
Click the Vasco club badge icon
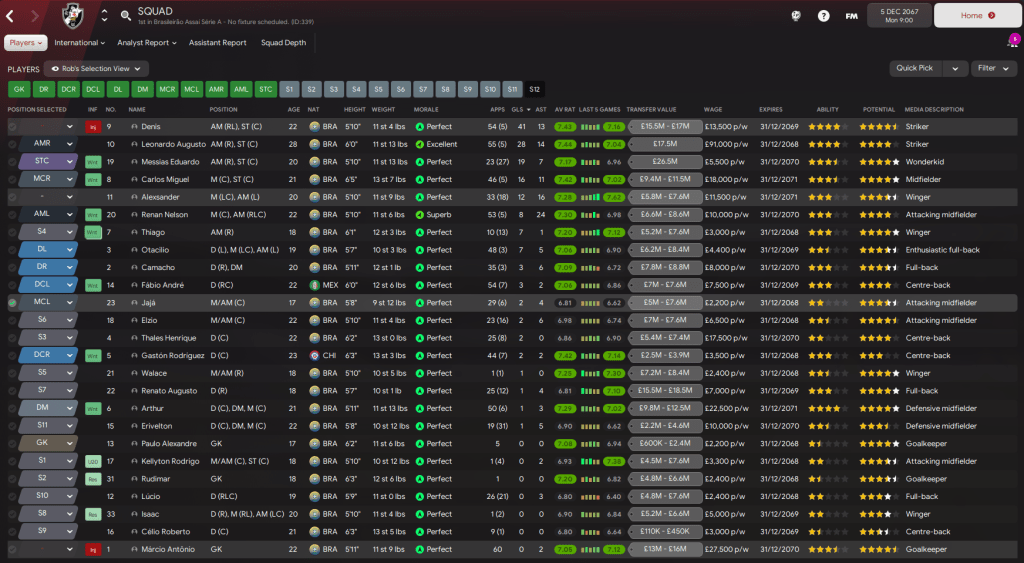point(73,16)
